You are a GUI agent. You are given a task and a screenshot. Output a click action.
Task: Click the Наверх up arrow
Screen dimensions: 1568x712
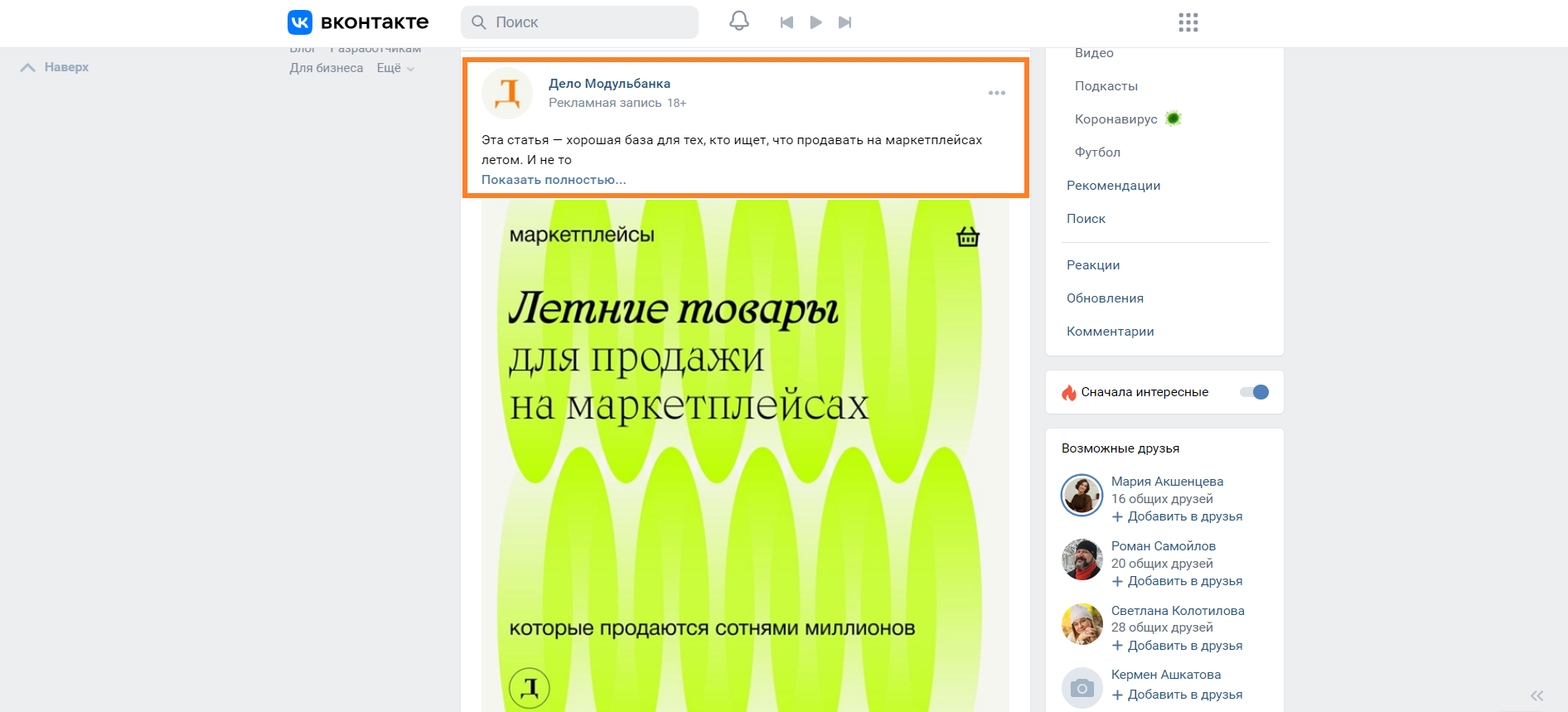(x=27, y=67)
